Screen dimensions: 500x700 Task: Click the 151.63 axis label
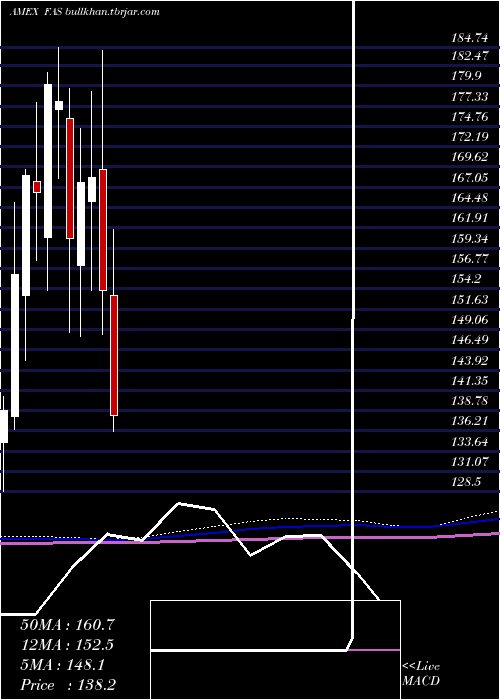[470, 300]
